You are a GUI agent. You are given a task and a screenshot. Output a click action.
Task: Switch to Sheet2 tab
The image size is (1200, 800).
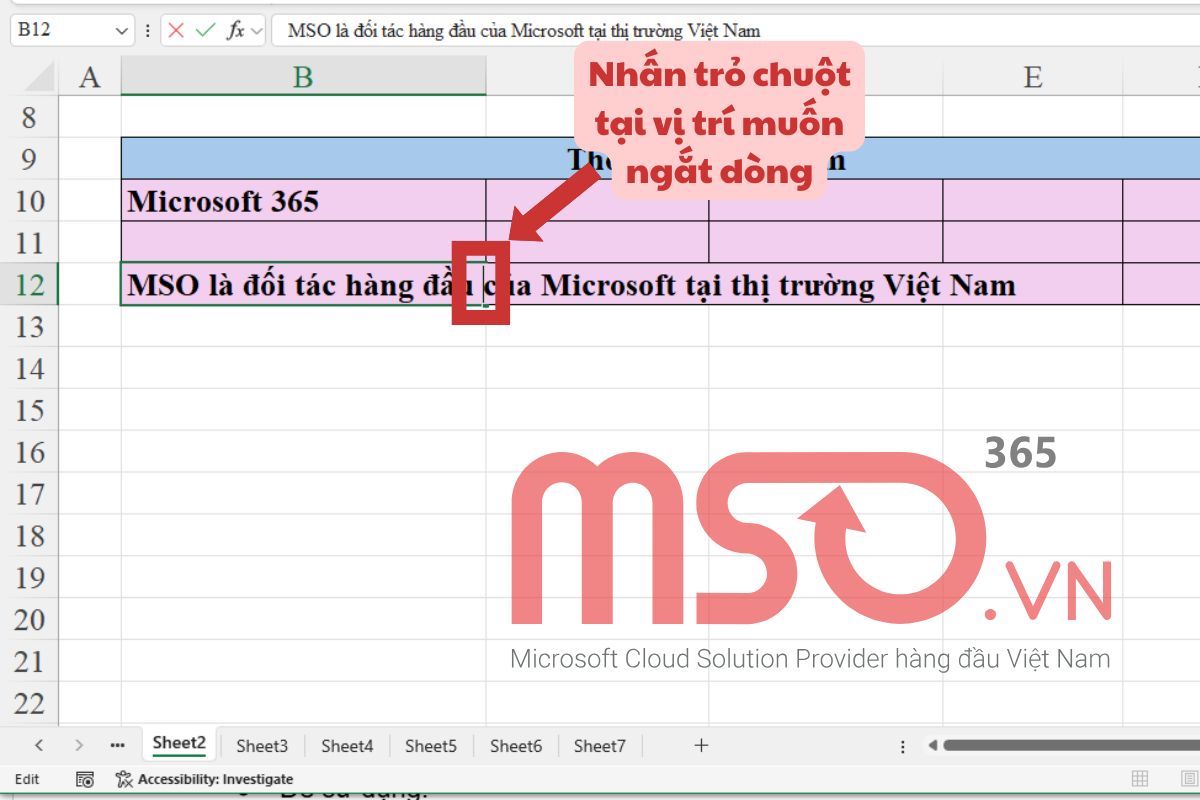click(179, 743)
